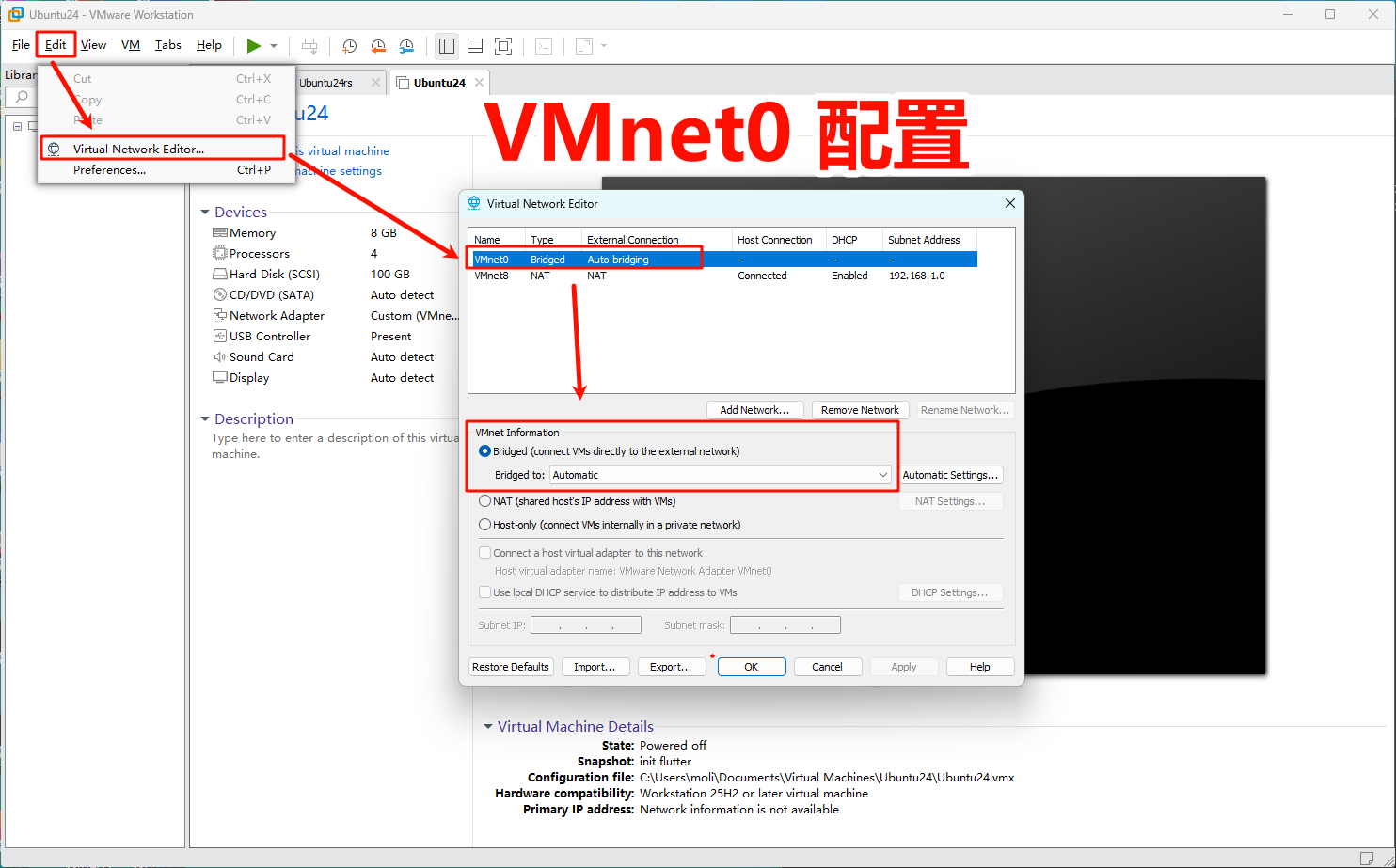Click the VMware Workstation title bar icon

[16, 14]
